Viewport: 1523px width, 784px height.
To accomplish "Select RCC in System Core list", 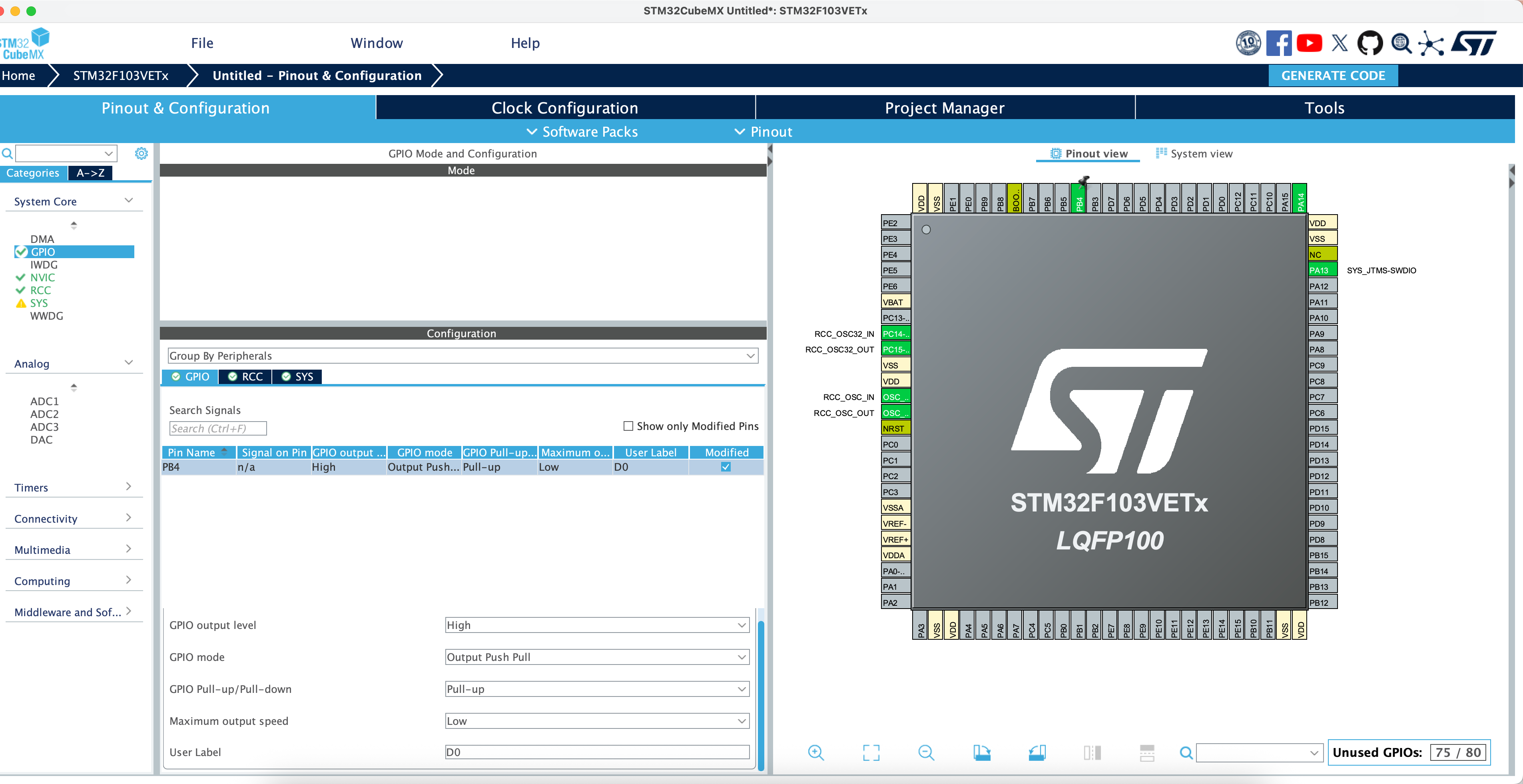I will (x=40, y=290).
